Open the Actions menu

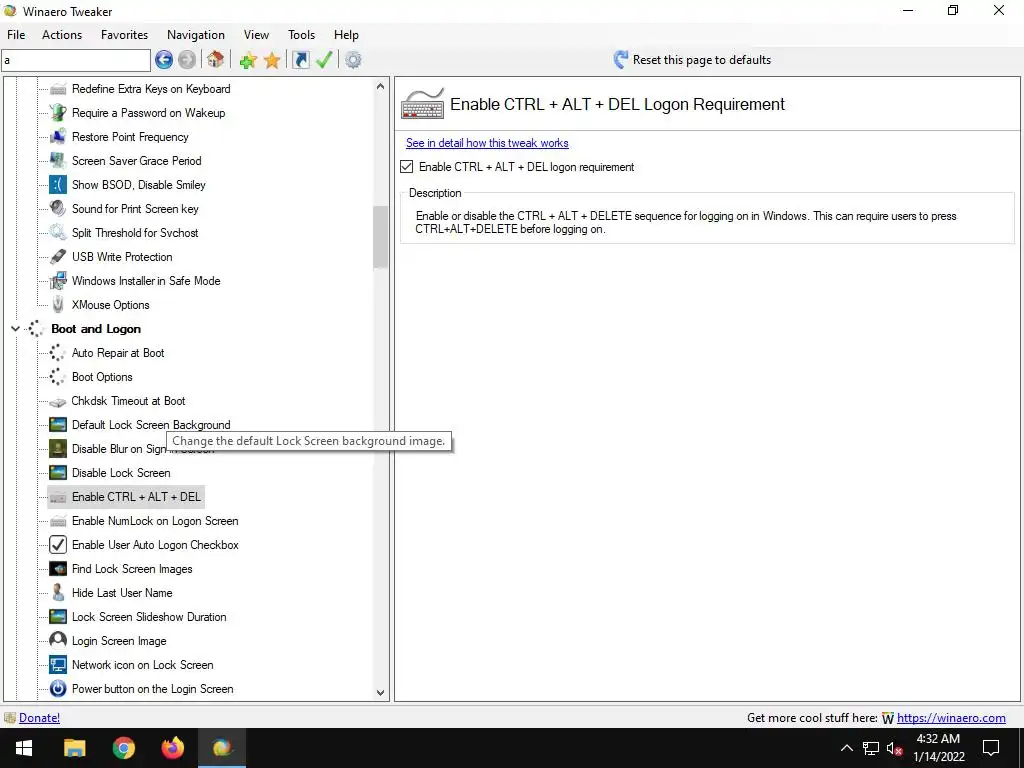(x=62, y=35)
